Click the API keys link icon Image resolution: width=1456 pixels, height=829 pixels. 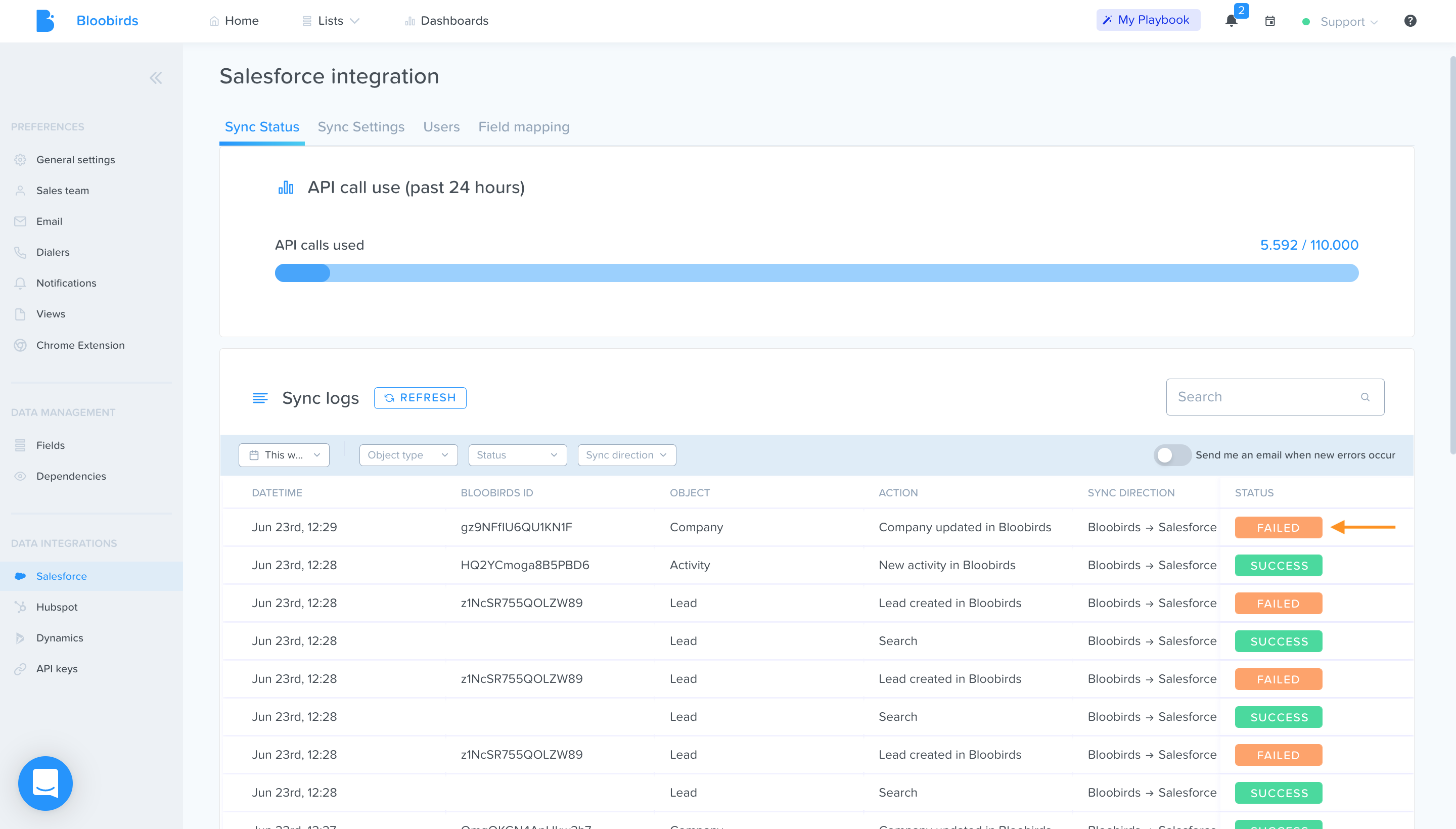tap(21, 669)
